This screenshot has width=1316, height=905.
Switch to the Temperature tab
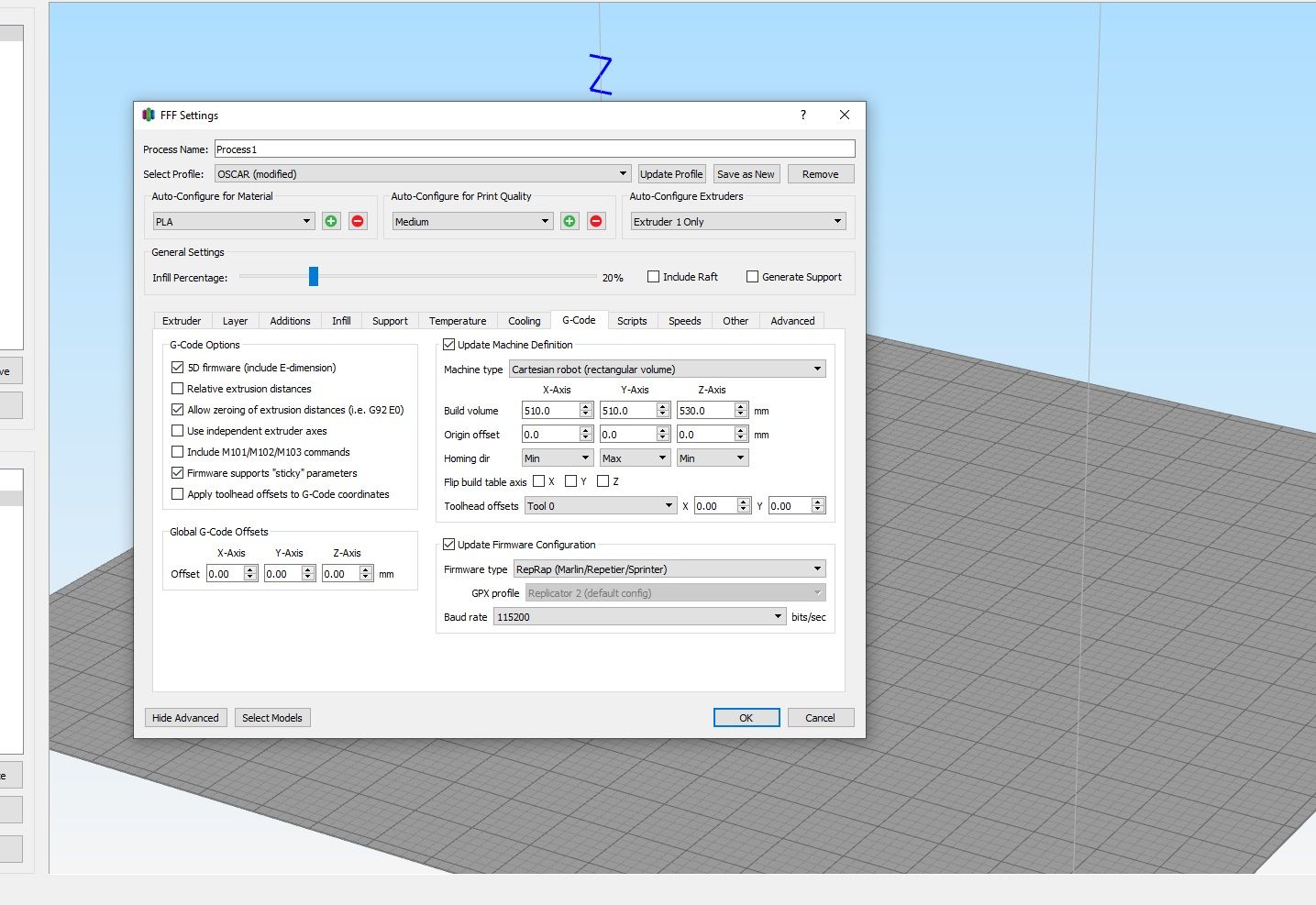coord(458,321)
